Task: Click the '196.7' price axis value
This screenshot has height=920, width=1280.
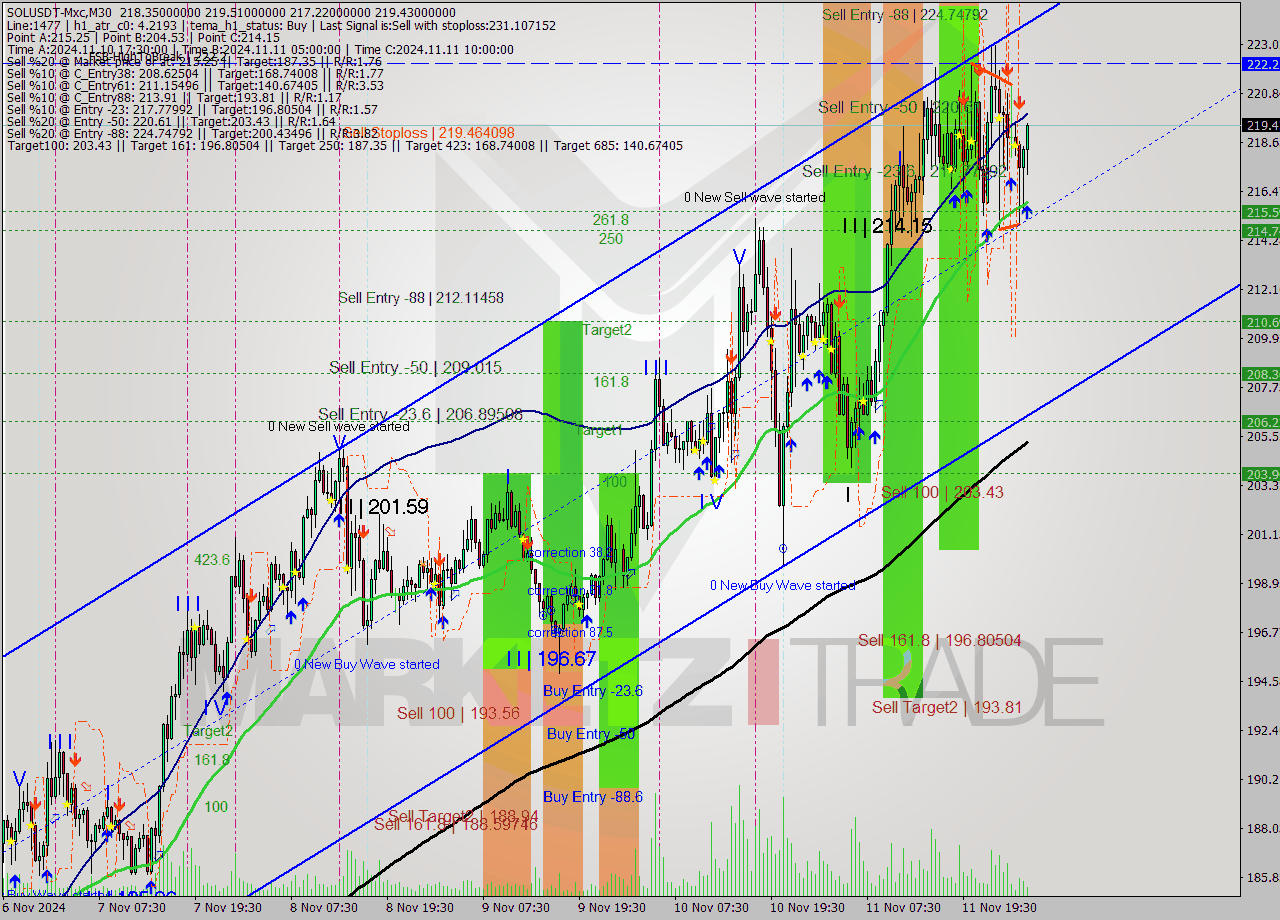Action: [1261, 632]
